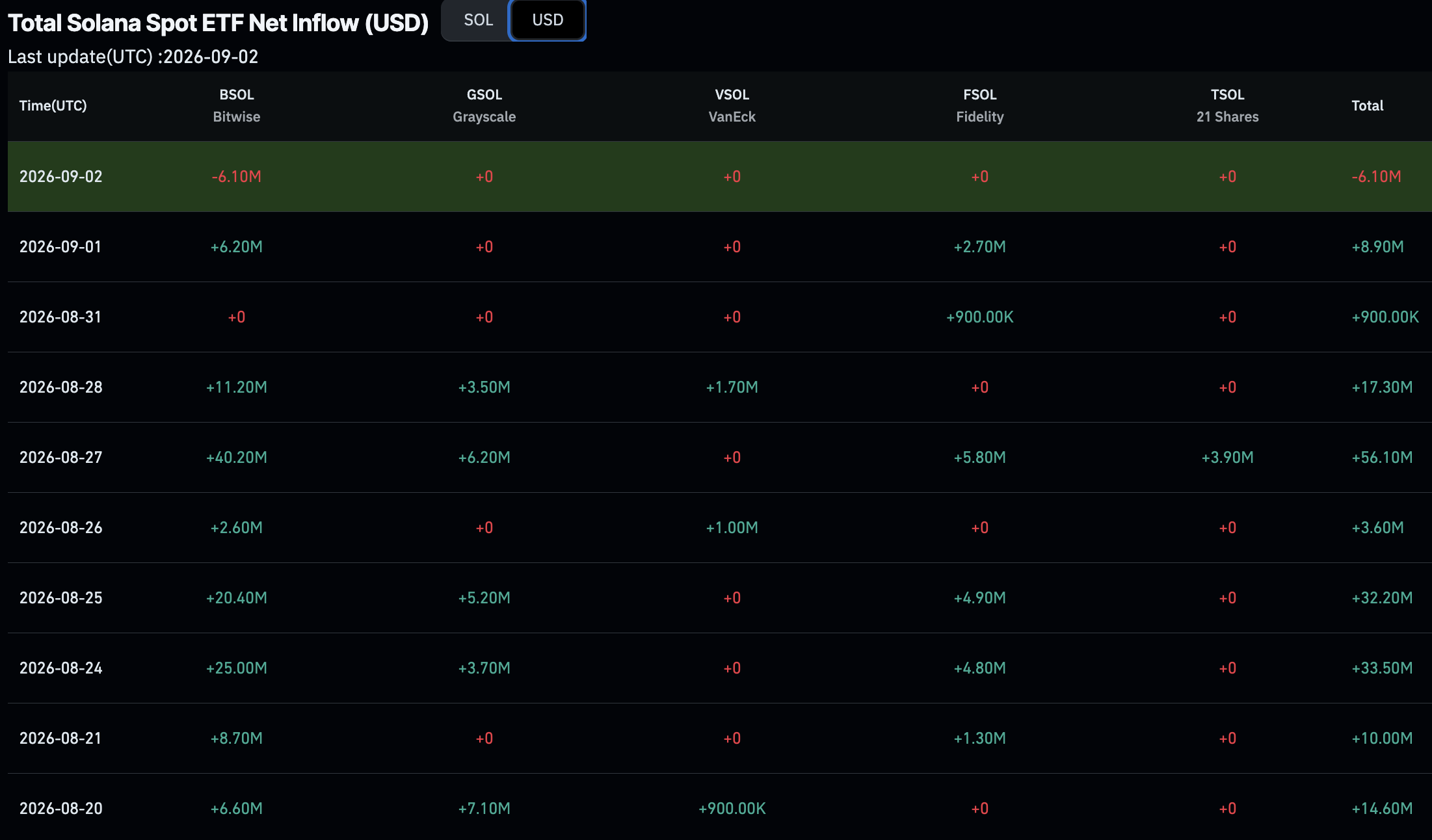The image size is (1432, 840).
Task: Click the +3.50M GSOL value
Action: click(484, 387)
